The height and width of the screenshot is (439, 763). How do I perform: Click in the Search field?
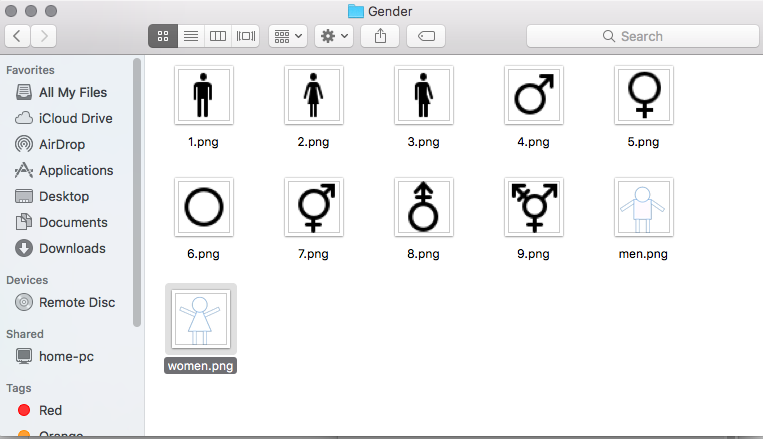click(640, 36)
